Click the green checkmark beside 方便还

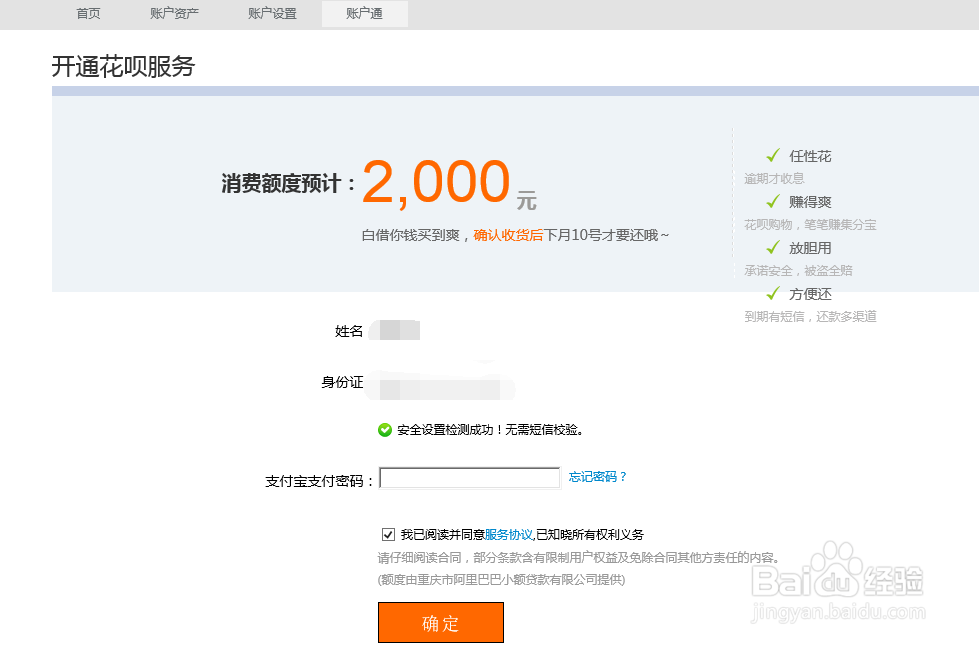tap(773, 293)
